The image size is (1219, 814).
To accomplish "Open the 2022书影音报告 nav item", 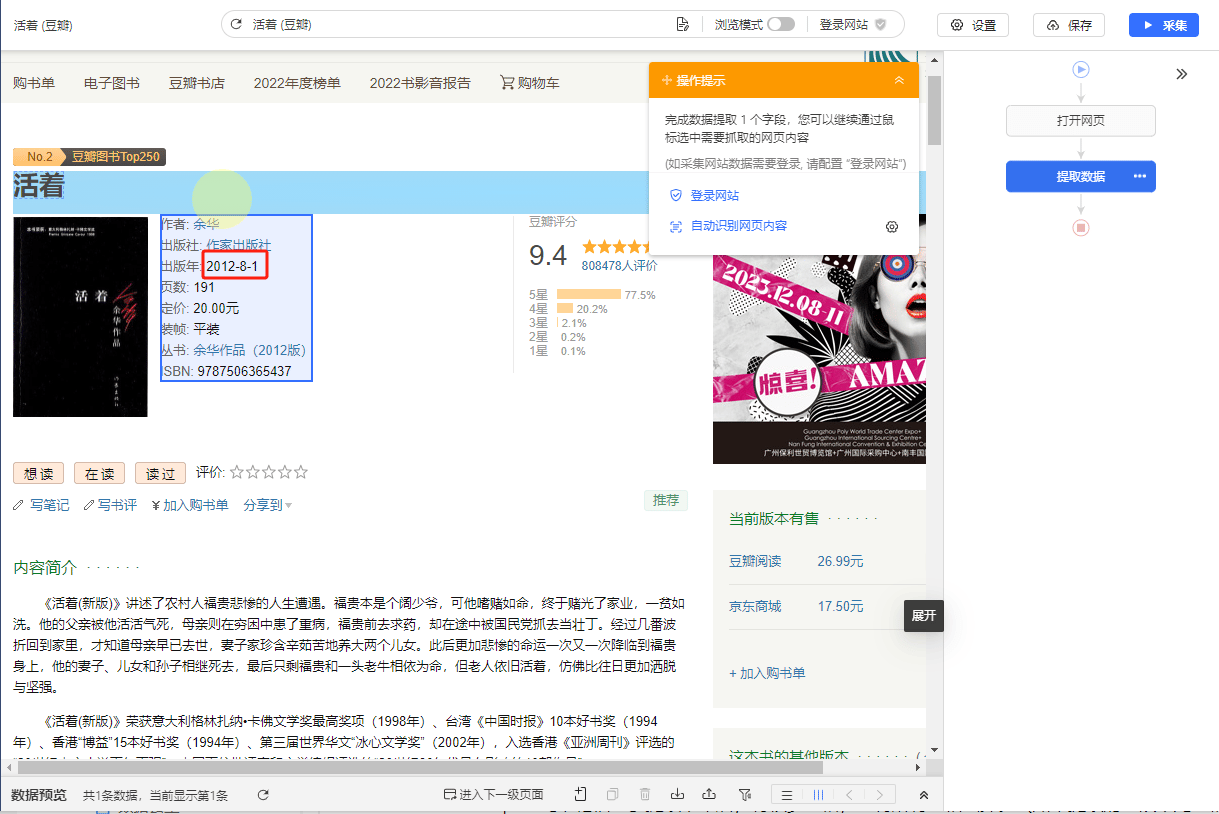I will [420, 83].
